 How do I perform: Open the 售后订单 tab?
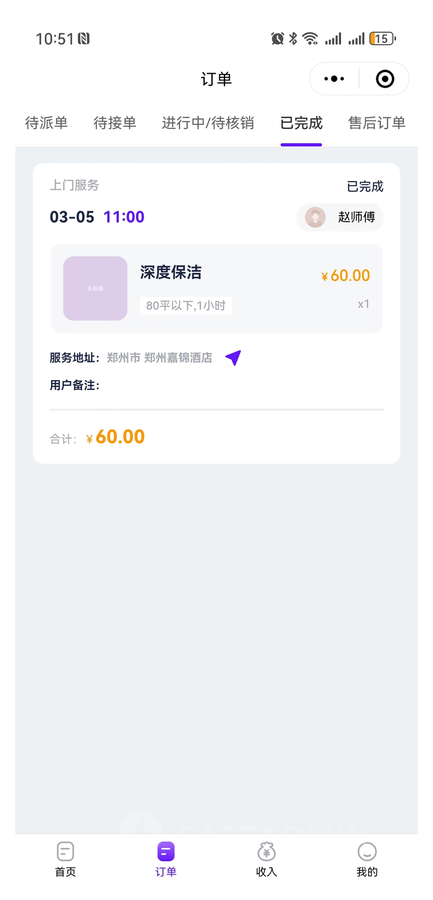(377, 123)
